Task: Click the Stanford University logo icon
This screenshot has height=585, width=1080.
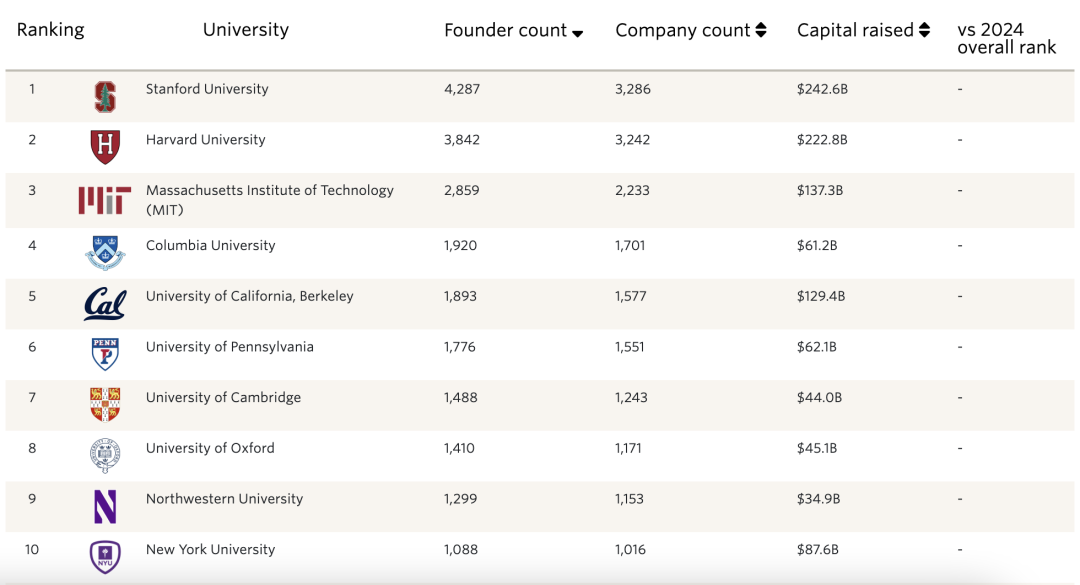Action: [x=105, y=96]
